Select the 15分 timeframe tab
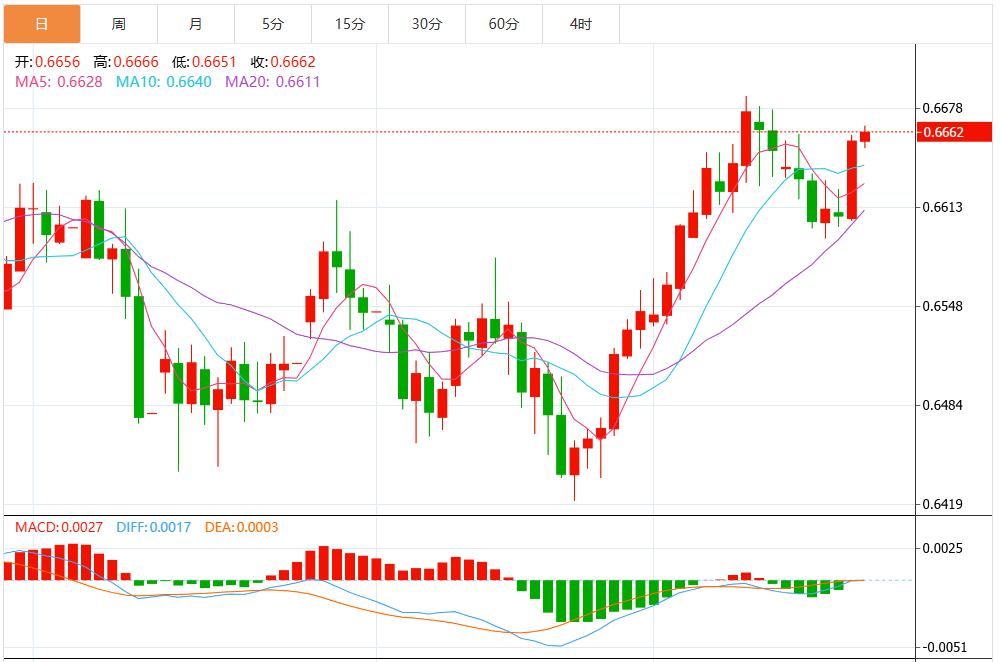The width and height of the screenshot is (1002, 662). [350, 24]
